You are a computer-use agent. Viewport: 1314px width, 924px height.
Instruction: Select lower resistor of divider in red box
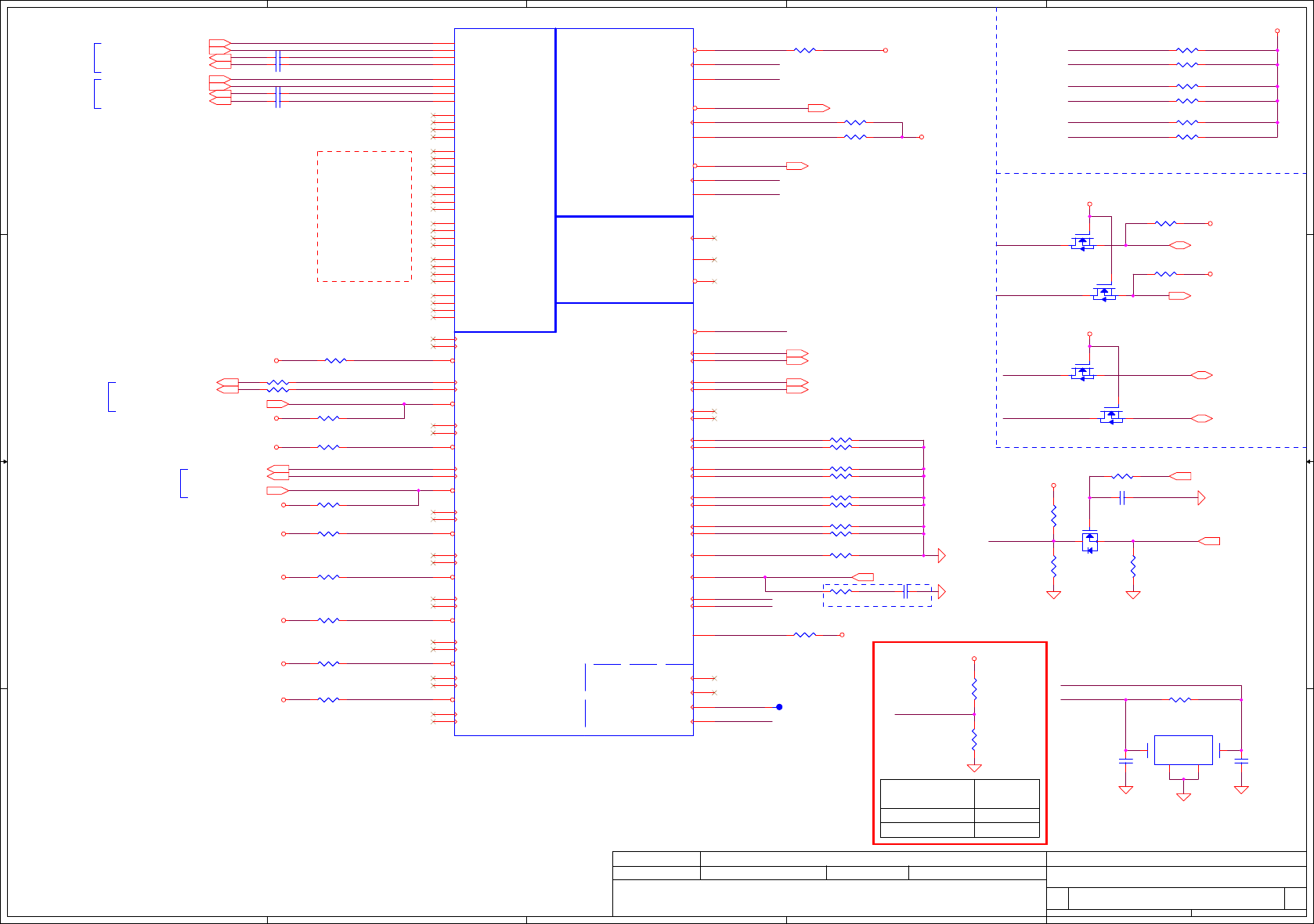tap(974, 740)
